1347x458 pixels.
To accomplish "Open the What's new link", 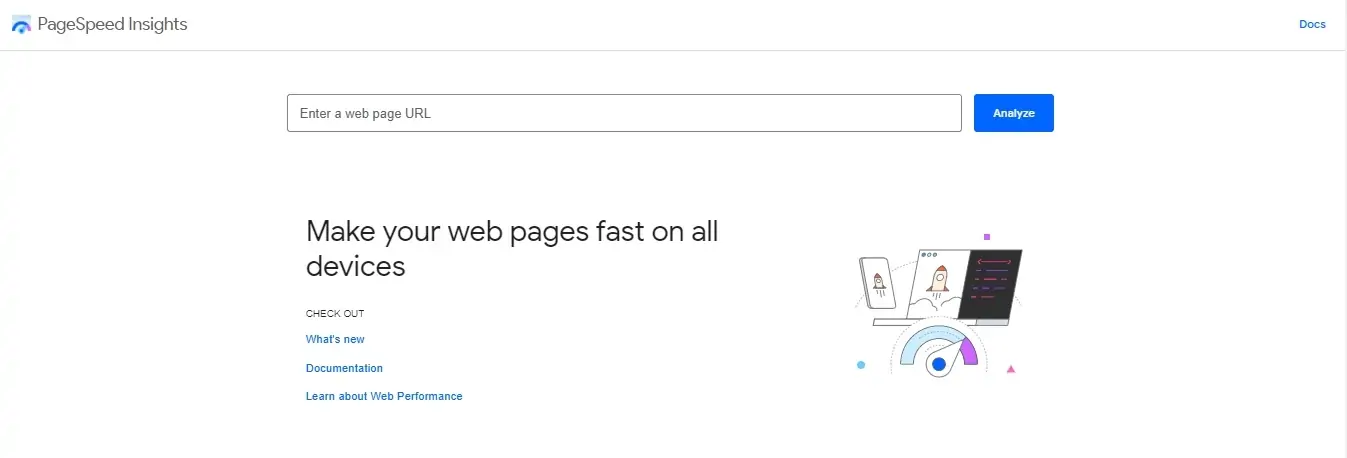I will click(x=335, y=340).
